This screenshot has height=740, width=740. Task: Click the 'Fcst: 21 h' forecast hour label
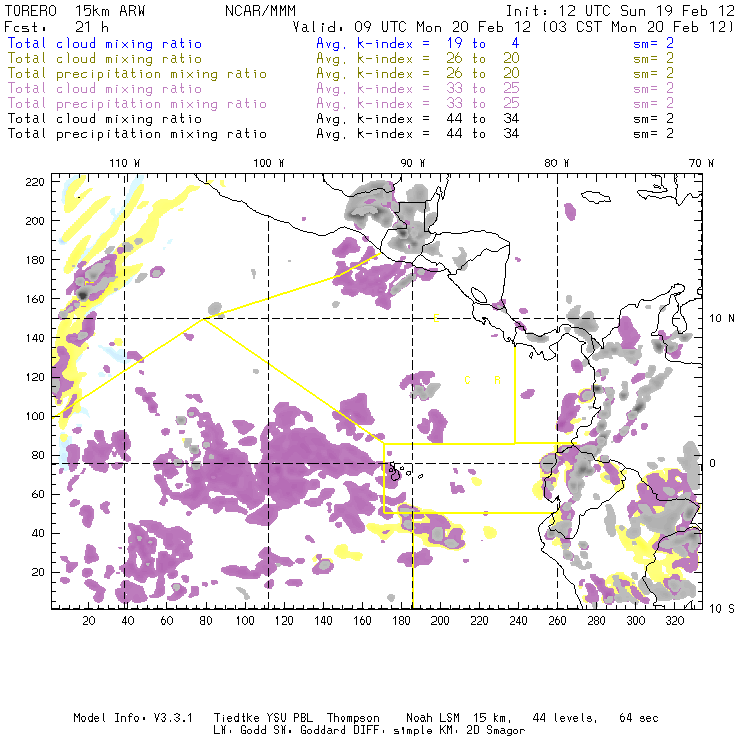click(57, 27)
